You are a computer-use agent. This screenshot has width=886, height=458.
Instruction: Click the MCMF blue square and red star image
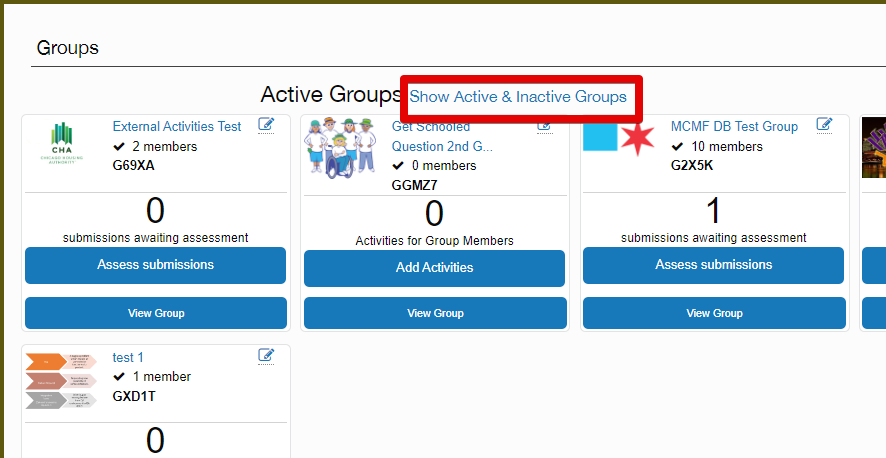point(618,137)
